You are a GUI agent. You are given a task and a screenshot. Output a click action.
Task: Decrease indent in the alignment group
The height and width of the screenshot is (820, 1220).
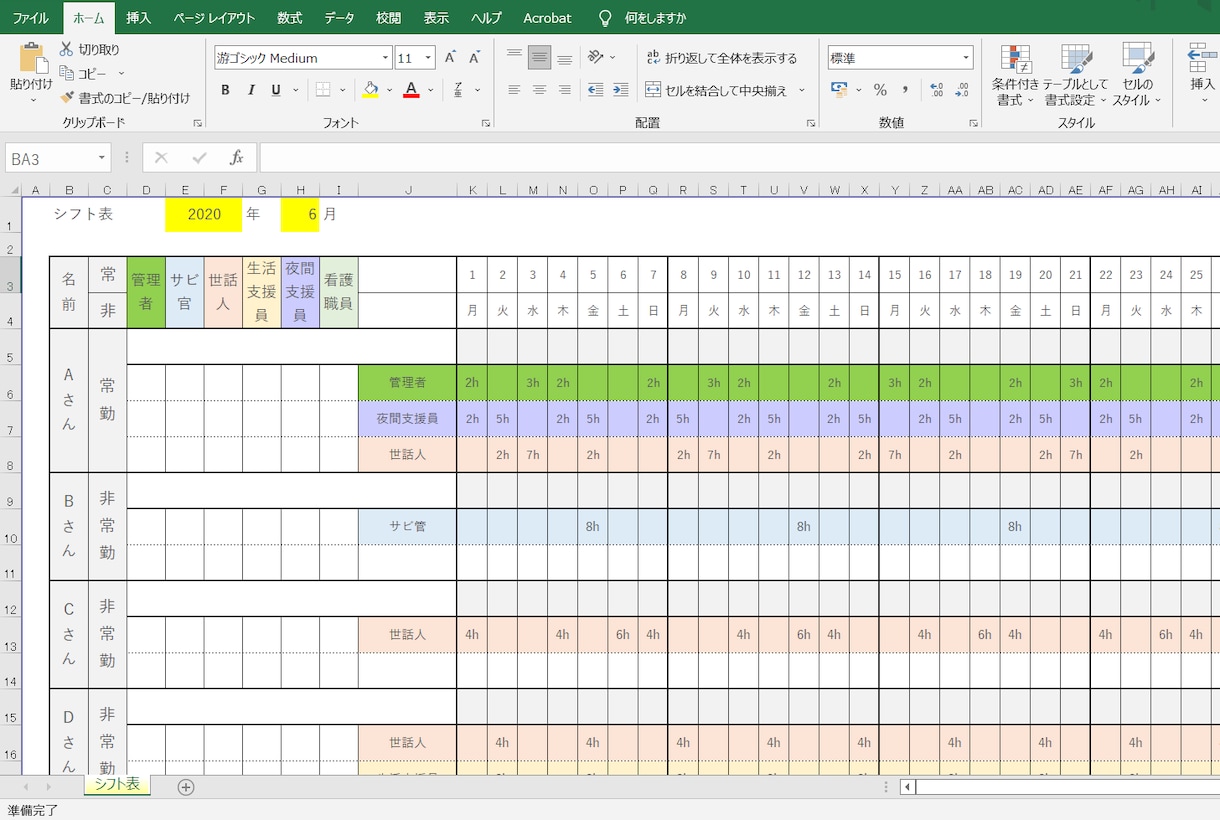click(x=595, y=90)
